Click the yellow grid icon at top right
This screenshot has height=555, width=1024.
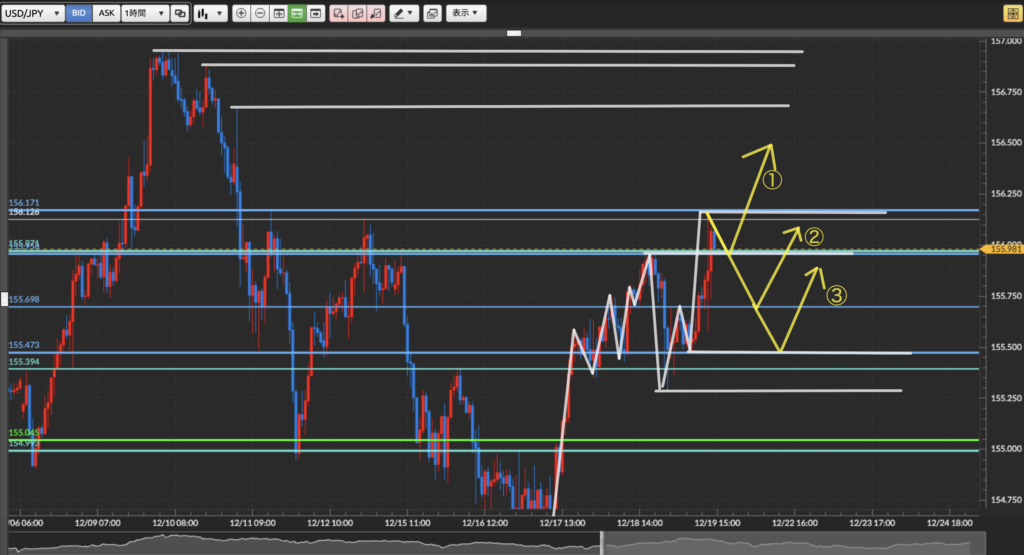(x=1010, y=14)
